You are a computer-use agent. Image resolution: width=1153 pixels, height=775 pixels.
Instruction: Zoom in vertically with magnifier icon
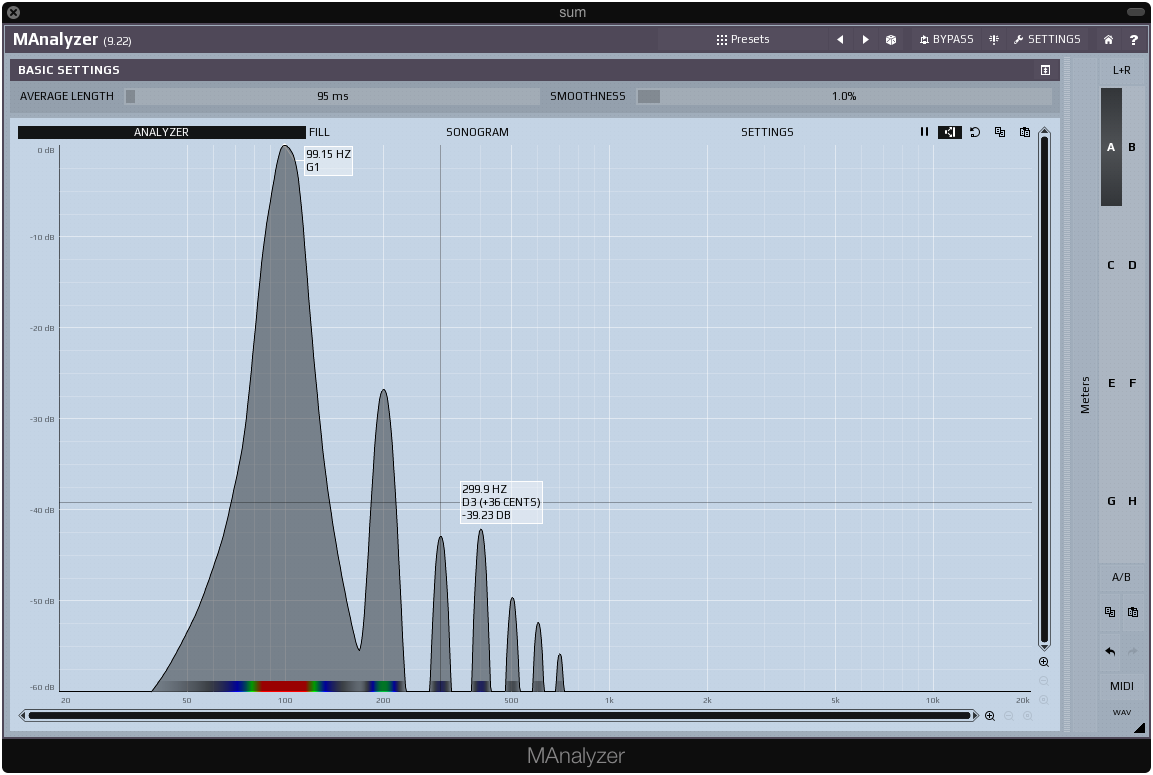[x=1044, y=662]
